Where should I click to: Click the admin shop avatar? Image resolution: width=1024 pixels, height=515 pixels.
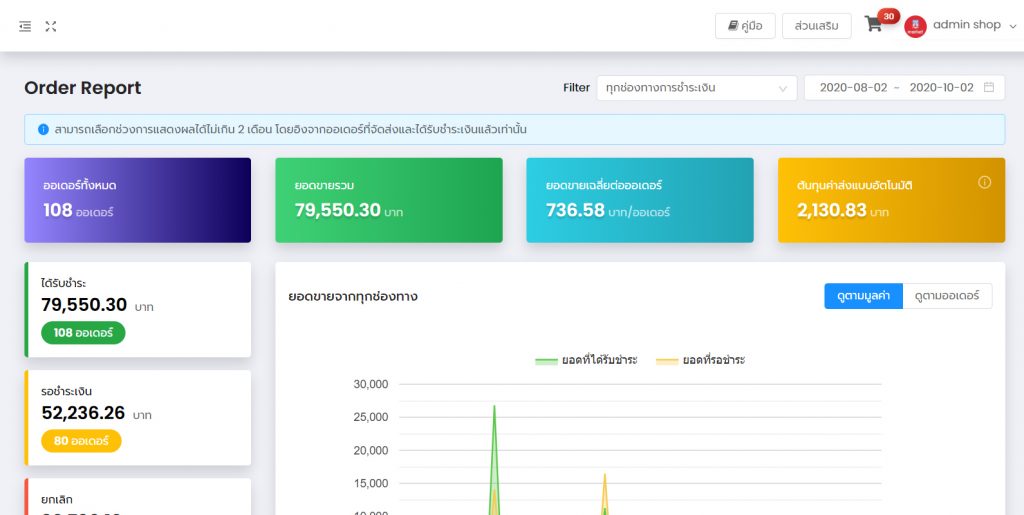(x=915, y=26)
